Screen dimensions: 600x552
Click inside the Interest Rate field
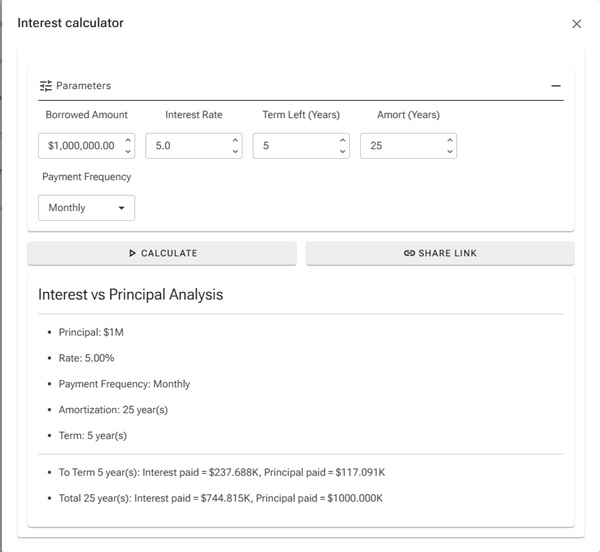pyautogui.click(x=186, y=146)
